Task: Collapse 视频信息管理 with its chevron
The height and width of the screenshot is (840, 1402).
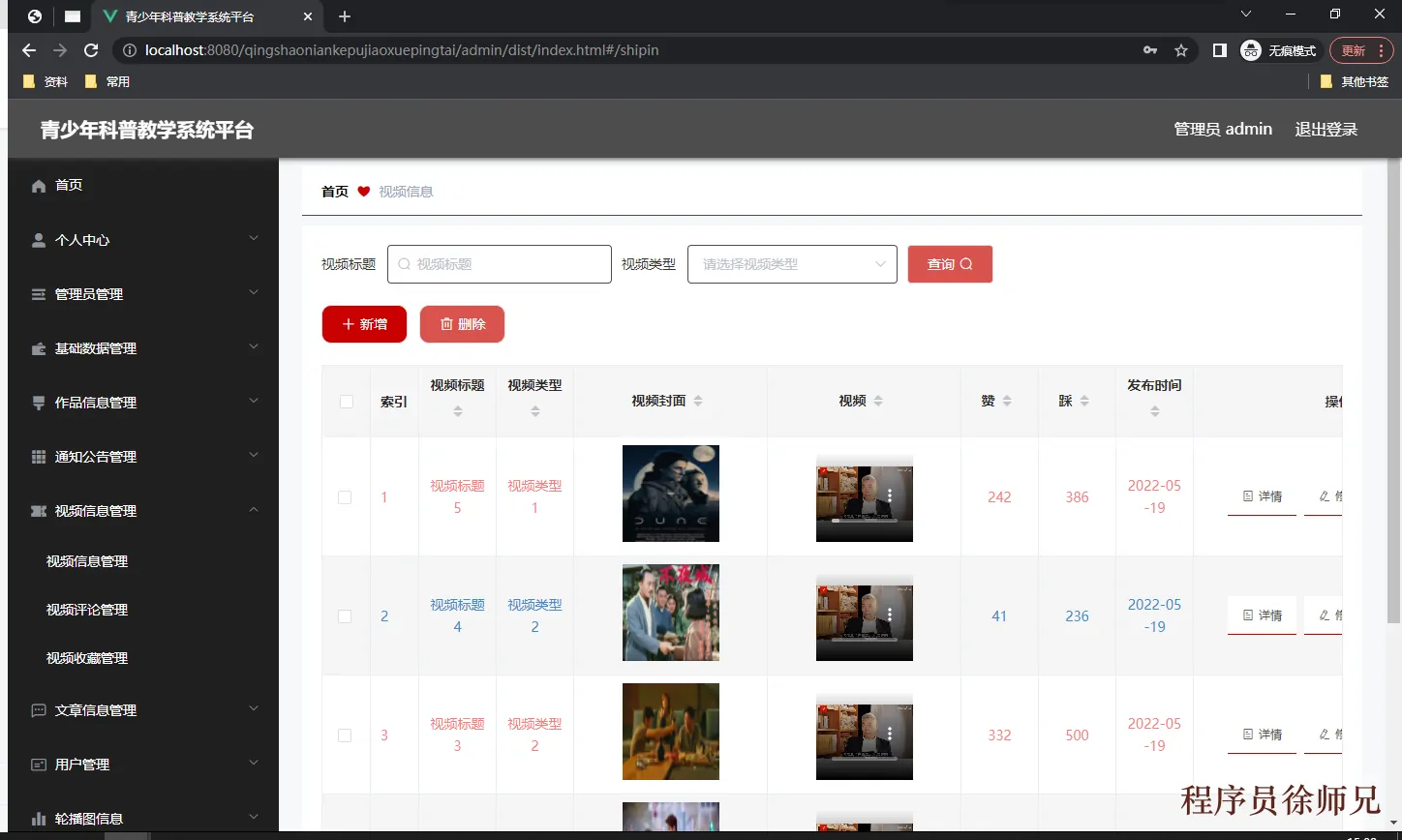Action: [x=254, y=509]
